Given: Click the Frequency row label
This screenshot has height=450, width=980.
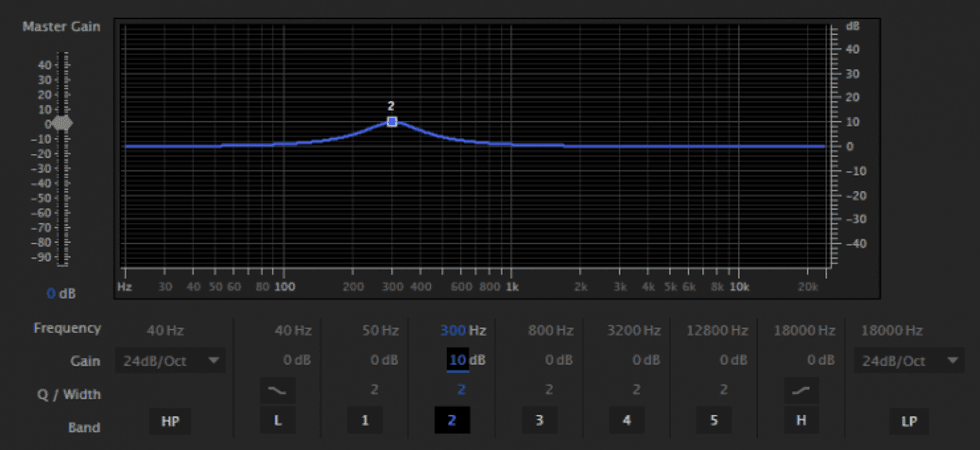Looking at the screenshot, I should 67,328.
